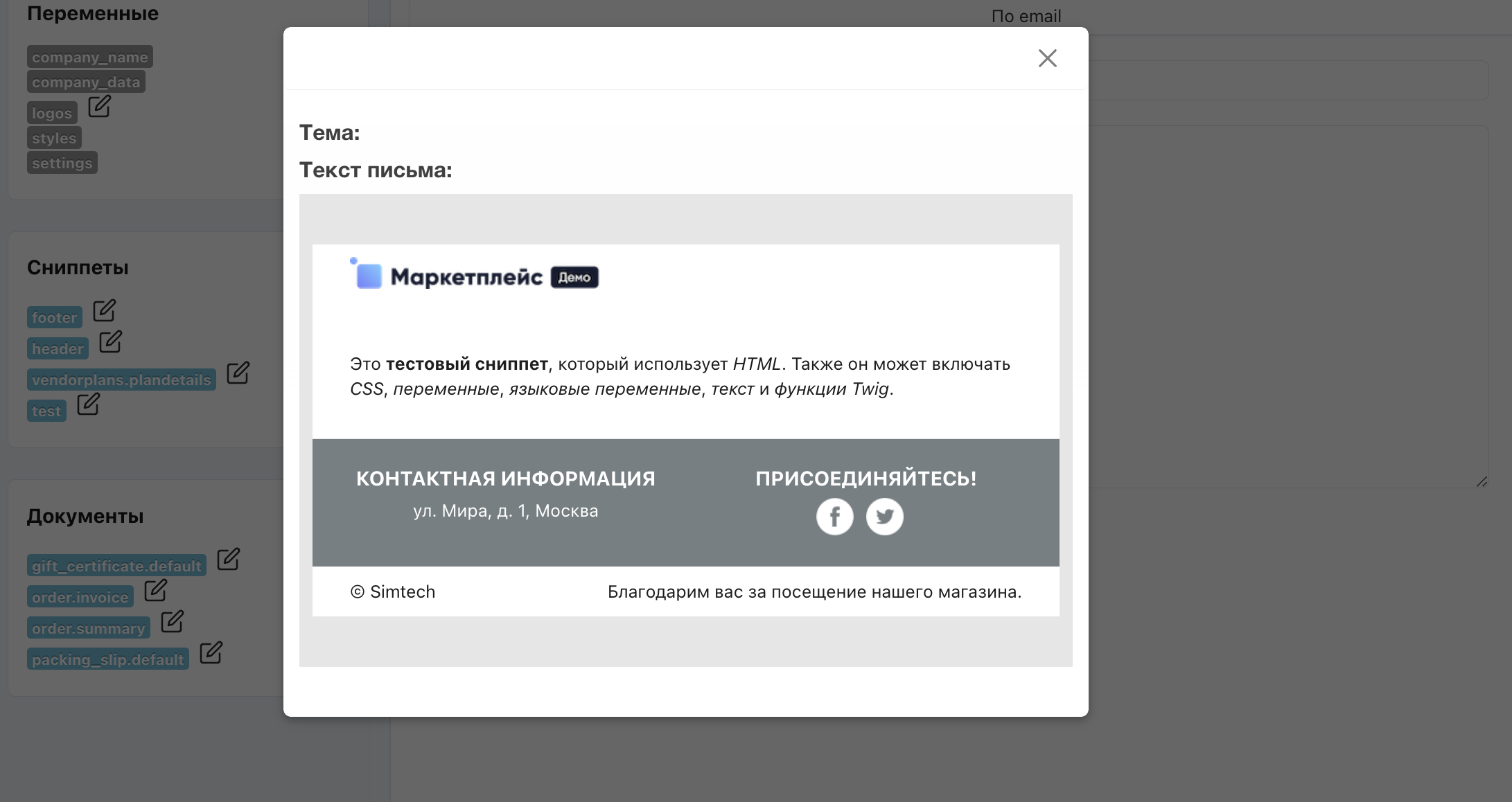Screen dimensions: 1512x802
Task: Click the Facebook icon in the email footer
Action: coord(834,517)
